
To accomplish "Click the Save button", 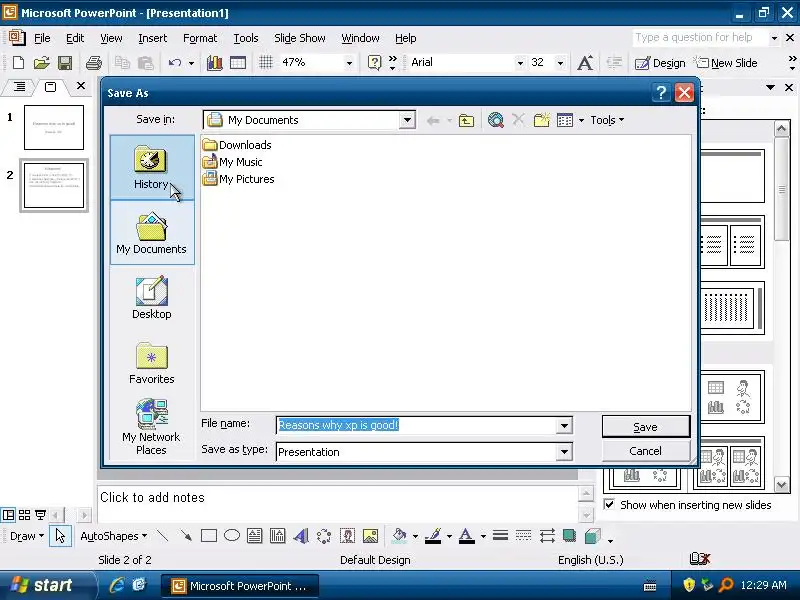I will pyautogui.click(x=645, y=427).
